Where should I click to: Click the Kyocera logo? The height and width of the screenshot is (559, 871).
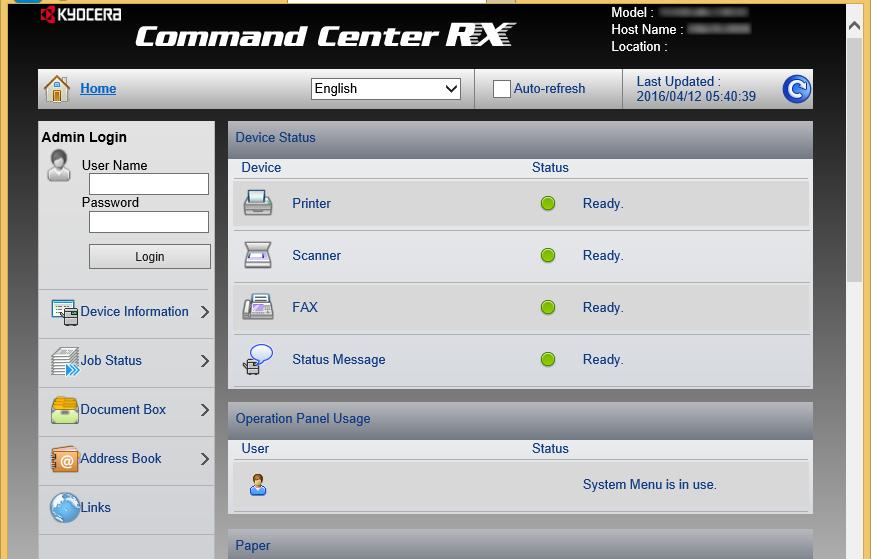(81, 14)
